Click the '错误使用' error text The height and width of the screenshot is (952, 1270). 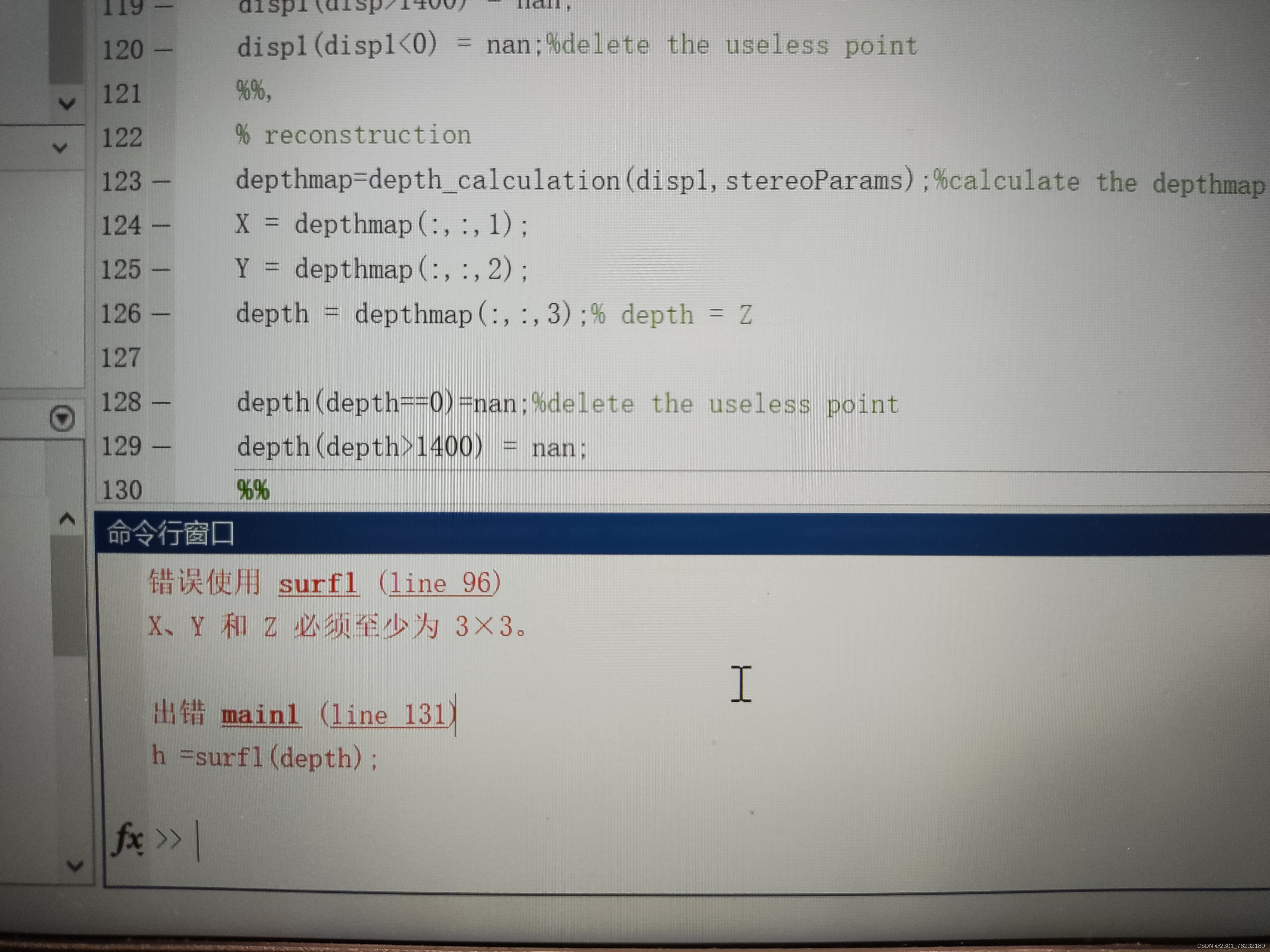pos(204,582)
